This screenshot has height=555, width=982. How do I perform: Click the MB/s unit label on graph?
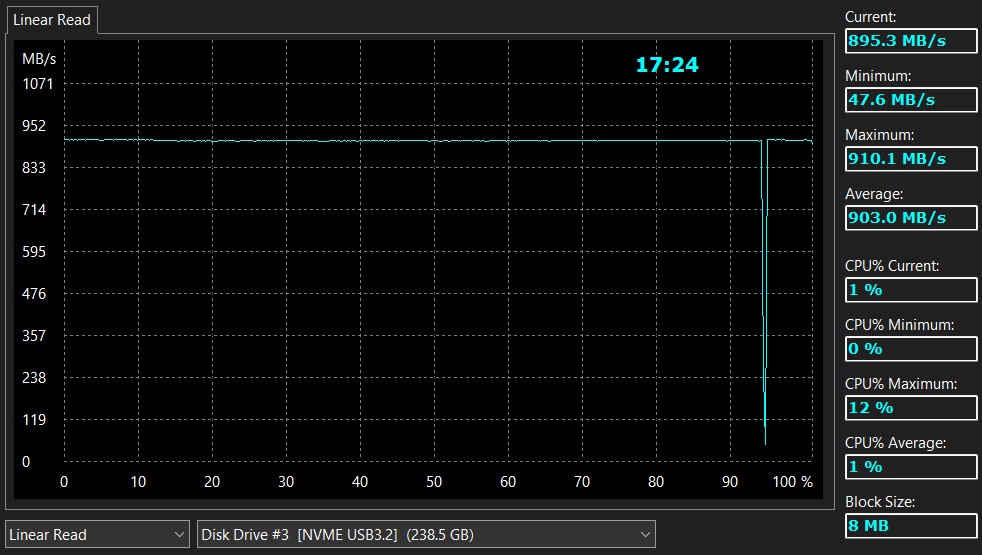[x=39, y=59]
